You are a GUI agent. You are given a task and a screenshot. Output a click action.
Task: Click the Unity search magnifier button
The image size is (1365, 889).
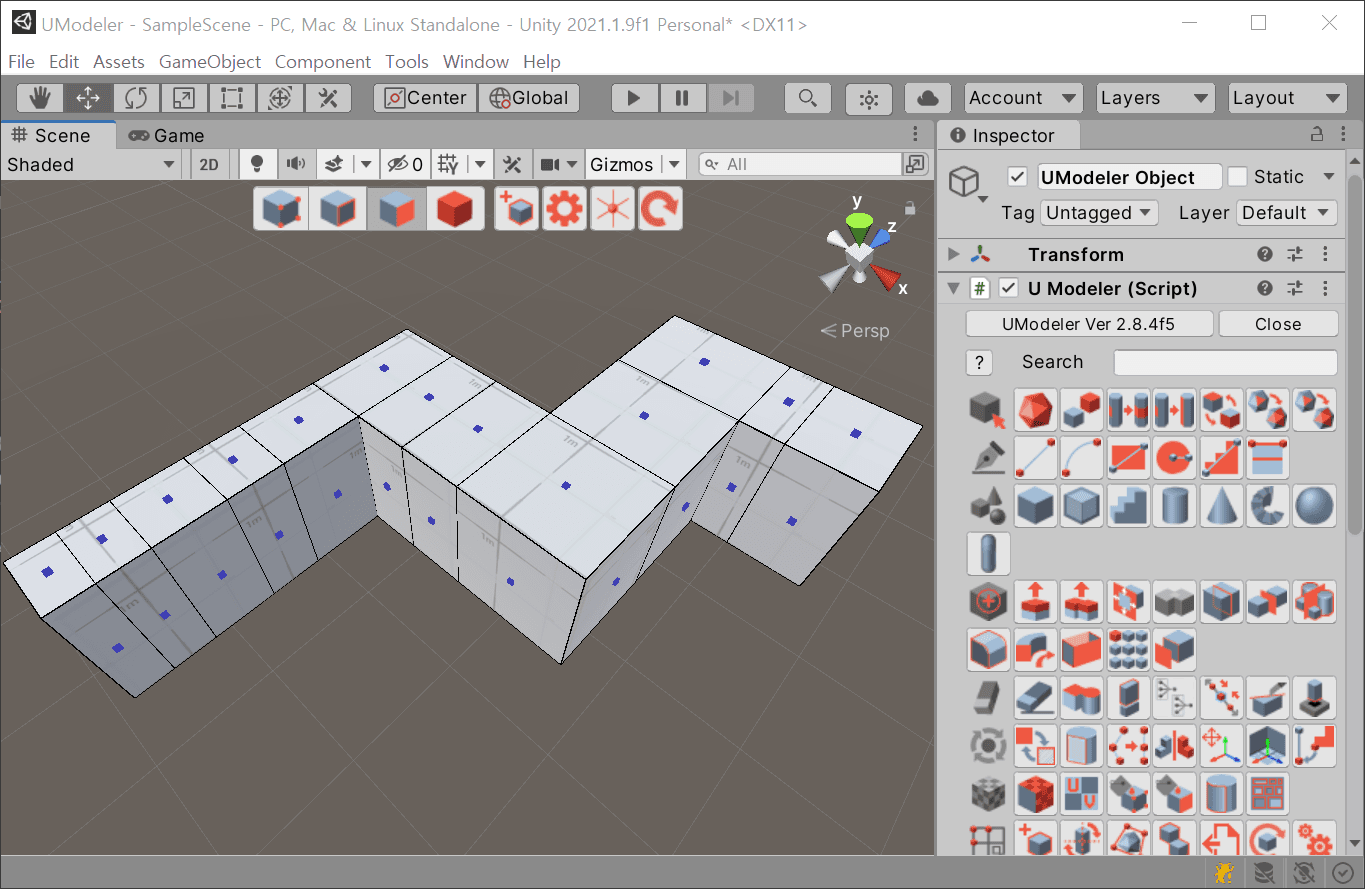click(x=807, y=98)
